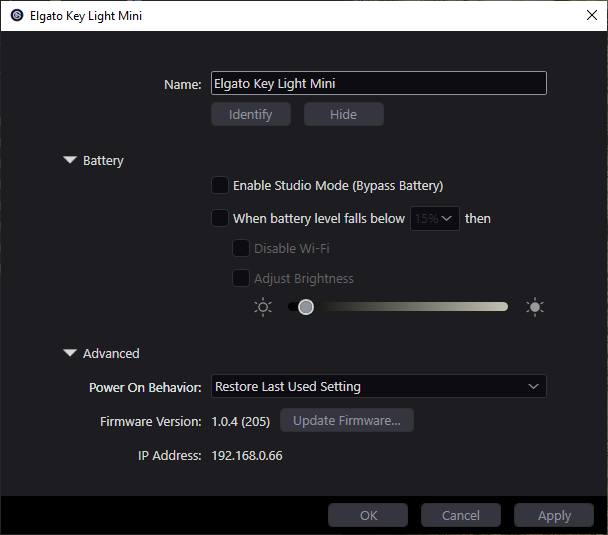608x535 pixels.
Task: Click in the Name input field
Action: 379,83
